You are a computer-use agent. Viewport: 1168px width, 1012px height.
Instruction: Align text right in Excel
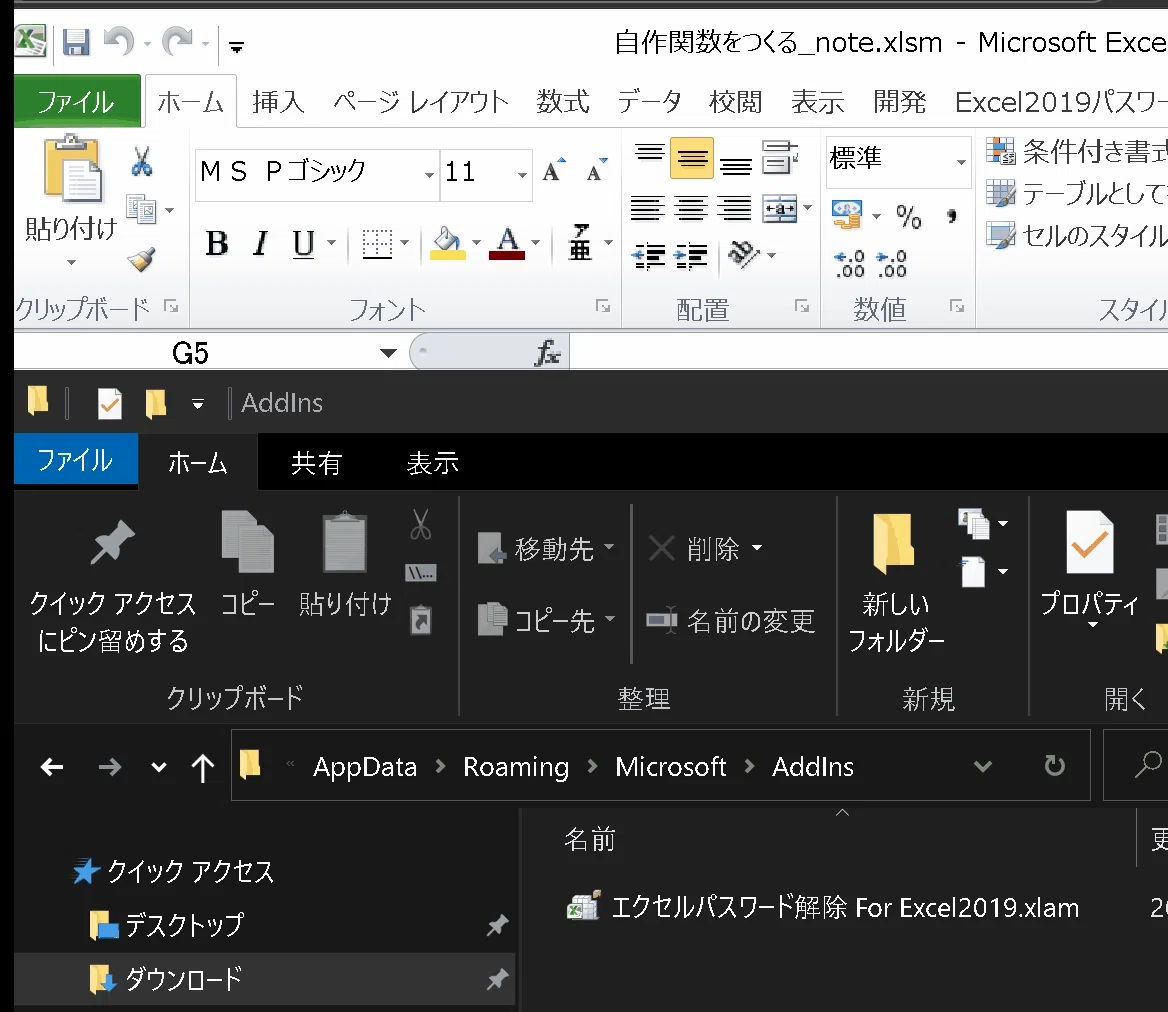734,209
